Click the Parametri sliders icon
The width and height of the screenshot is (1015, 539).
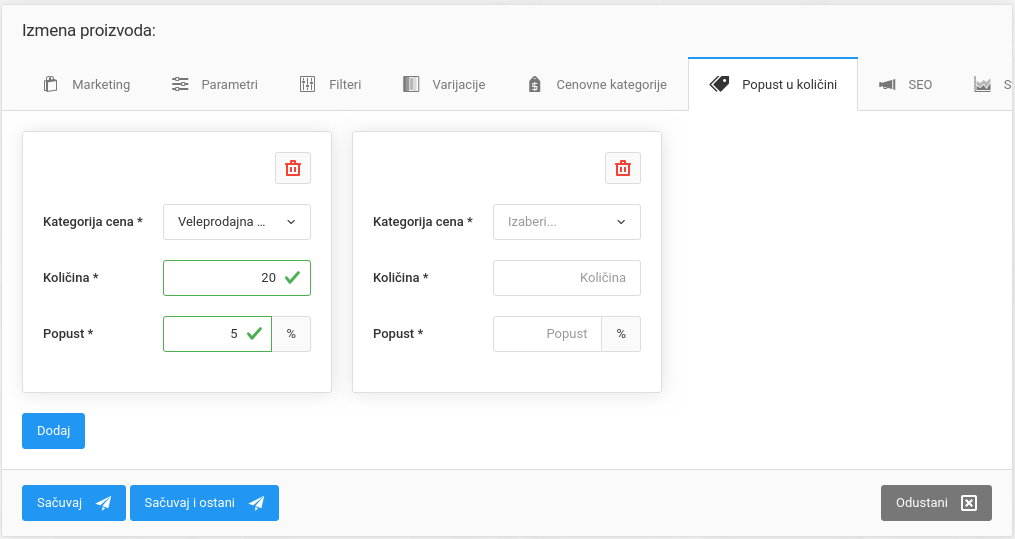pyautogui.click(x=180, y=85)
